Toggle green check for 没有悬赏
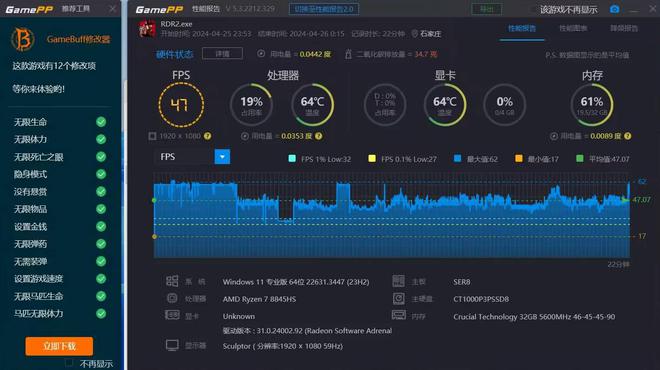 pyautogui.click(x=101, y=192)
